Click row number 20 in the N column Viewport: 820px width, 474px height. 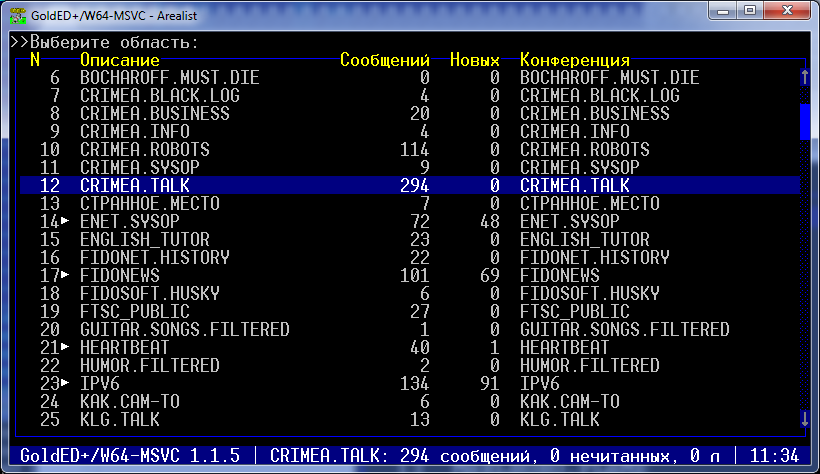50,329
